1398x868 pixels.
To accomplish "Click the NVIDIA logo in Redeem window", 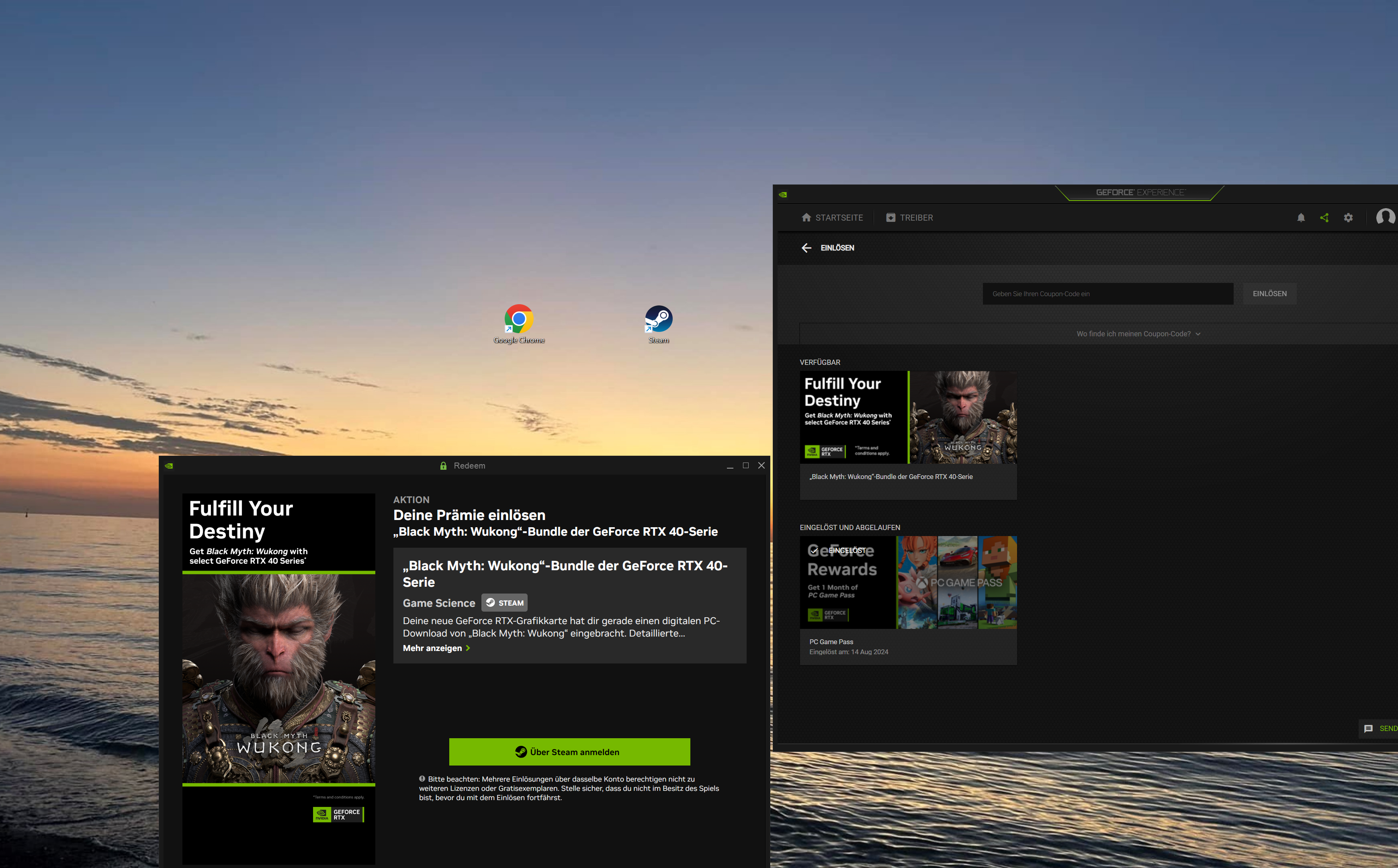I will [169, 466].
